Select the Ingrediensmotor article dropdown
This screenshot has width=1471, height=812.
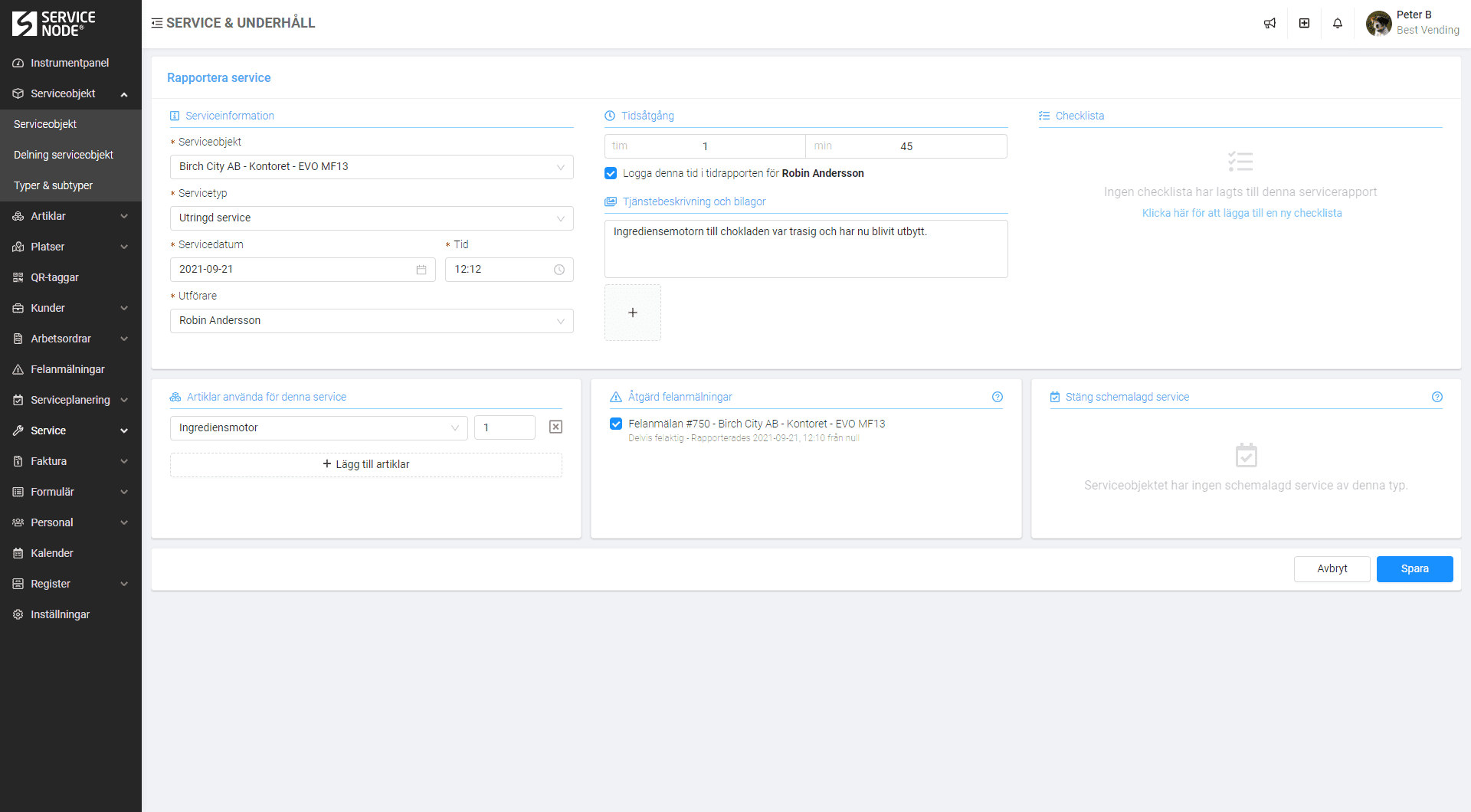click(318, 428)
